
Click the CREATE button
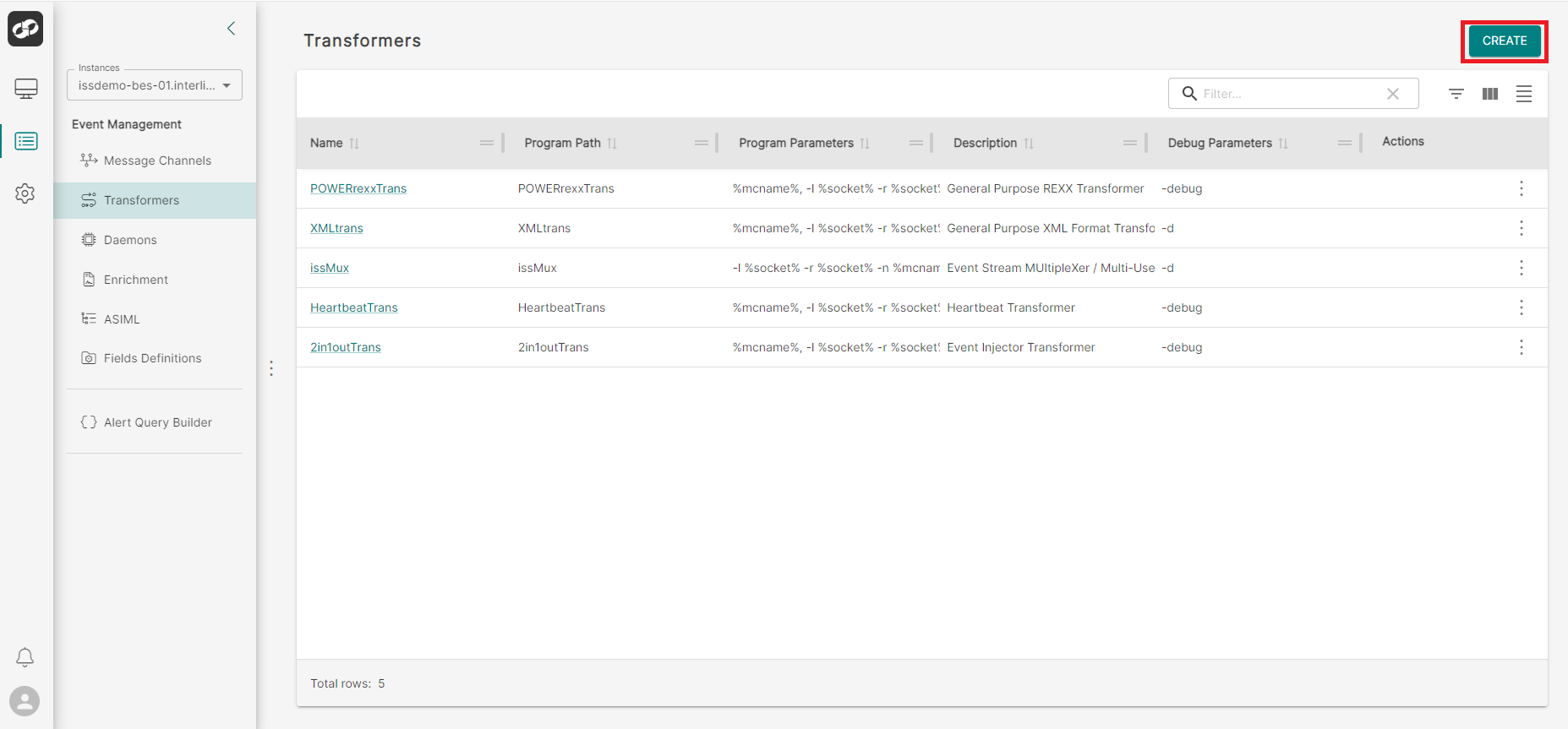(1505, 41)
